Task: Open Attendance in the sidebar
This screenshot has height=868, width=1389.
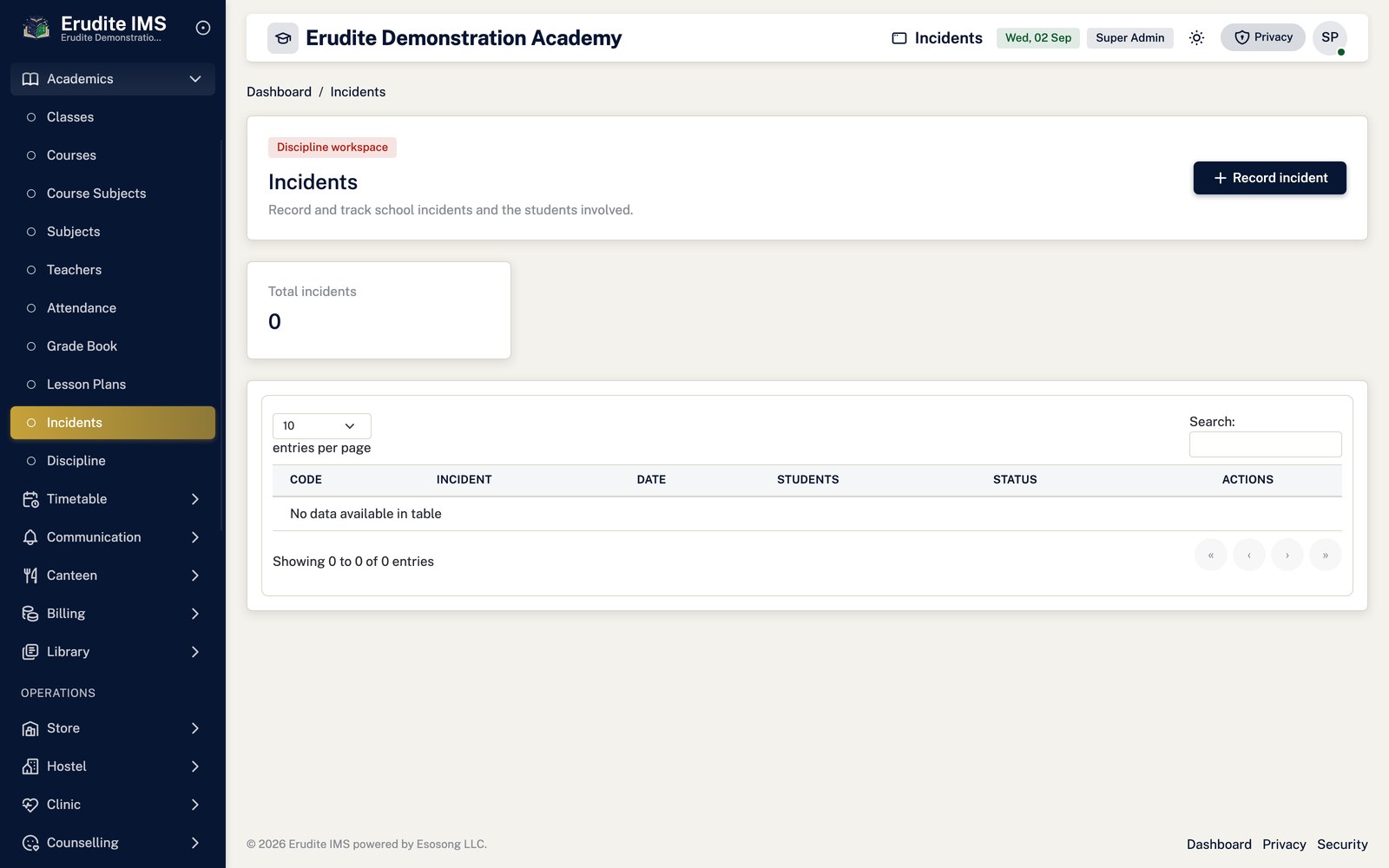Action: tap(113, 308)
